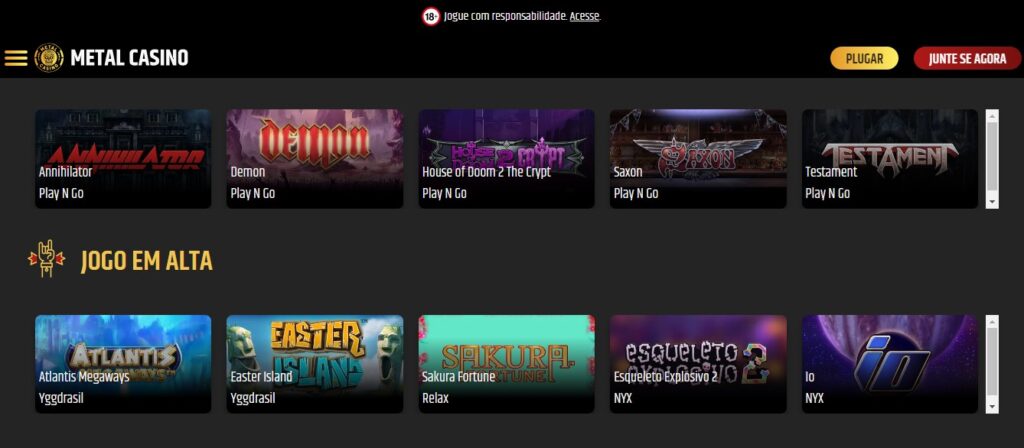1024x448 pixels.
Task: Open the Io game by NYX
Action: (x=889, y=364)
